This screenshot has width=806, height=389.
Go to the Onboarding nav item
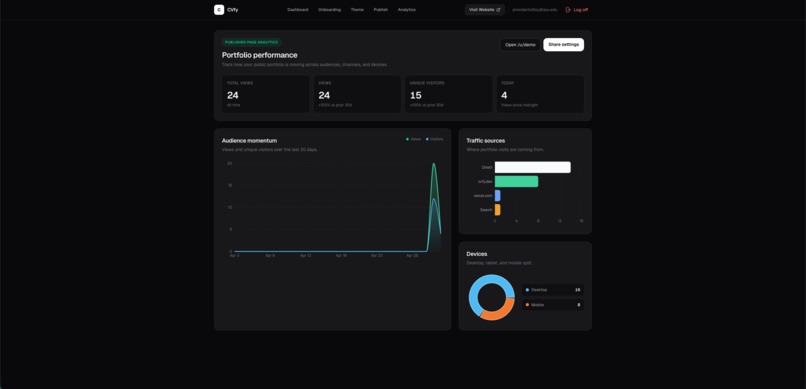pos(329,10)
